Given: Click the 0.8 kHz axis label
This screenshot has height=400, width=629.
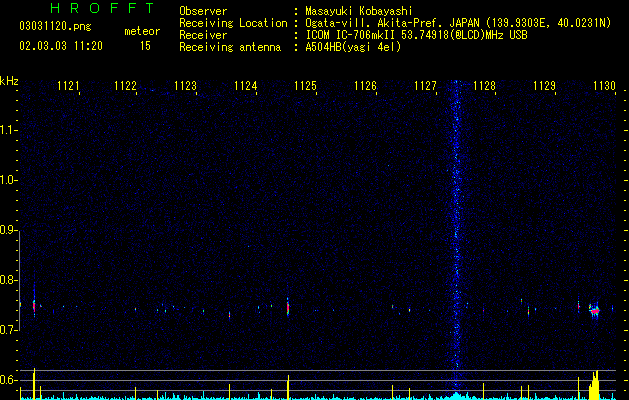Looking at the screenshot, I should tap(9, 280).
